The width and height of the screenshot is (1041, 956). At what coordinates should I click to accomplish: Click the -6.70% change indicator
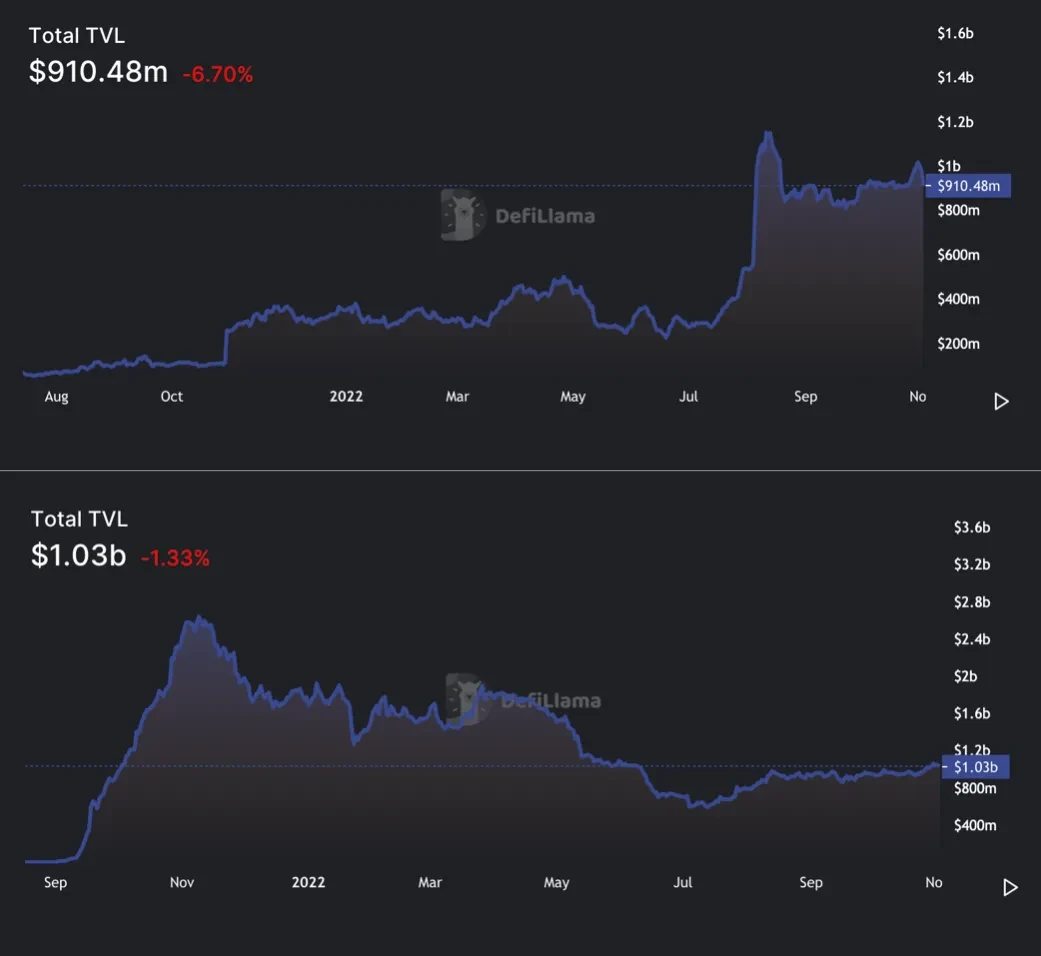click(218, 74)
